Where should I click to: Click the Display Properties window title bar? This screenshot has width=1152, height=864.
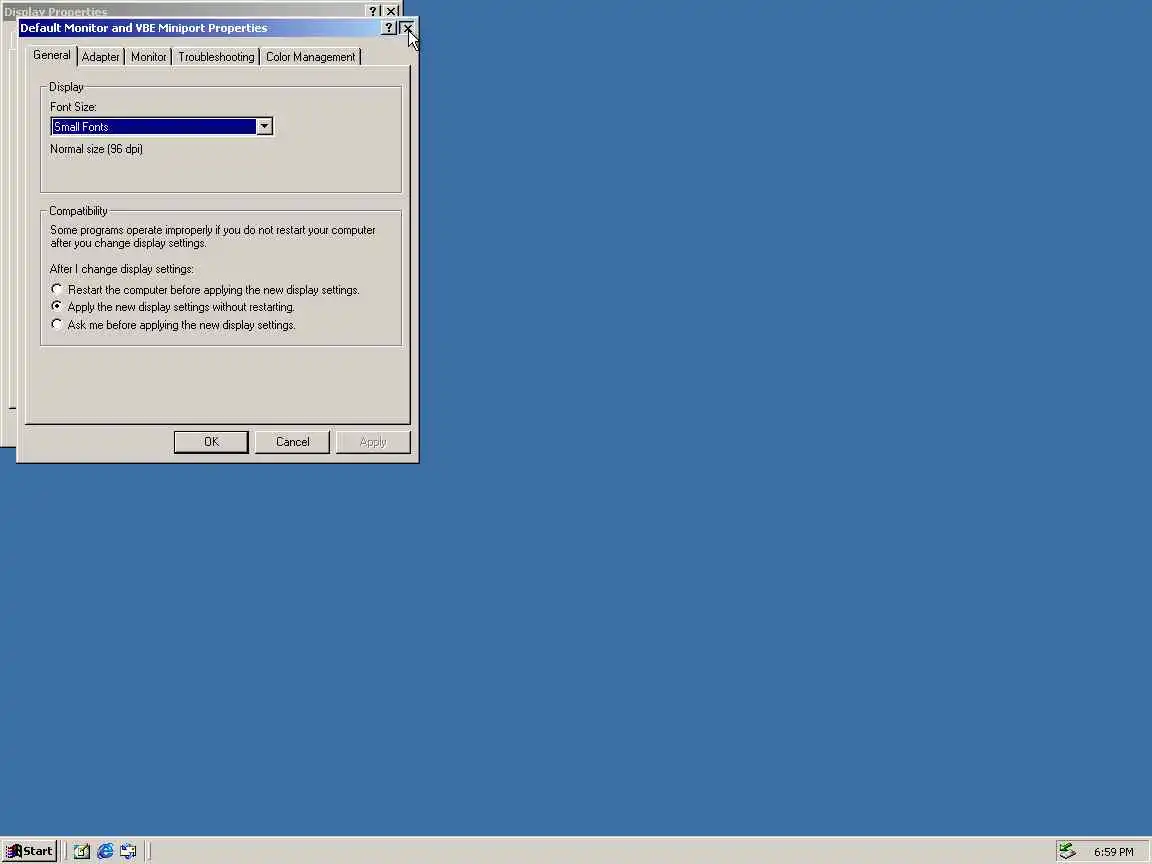point(184,10)
